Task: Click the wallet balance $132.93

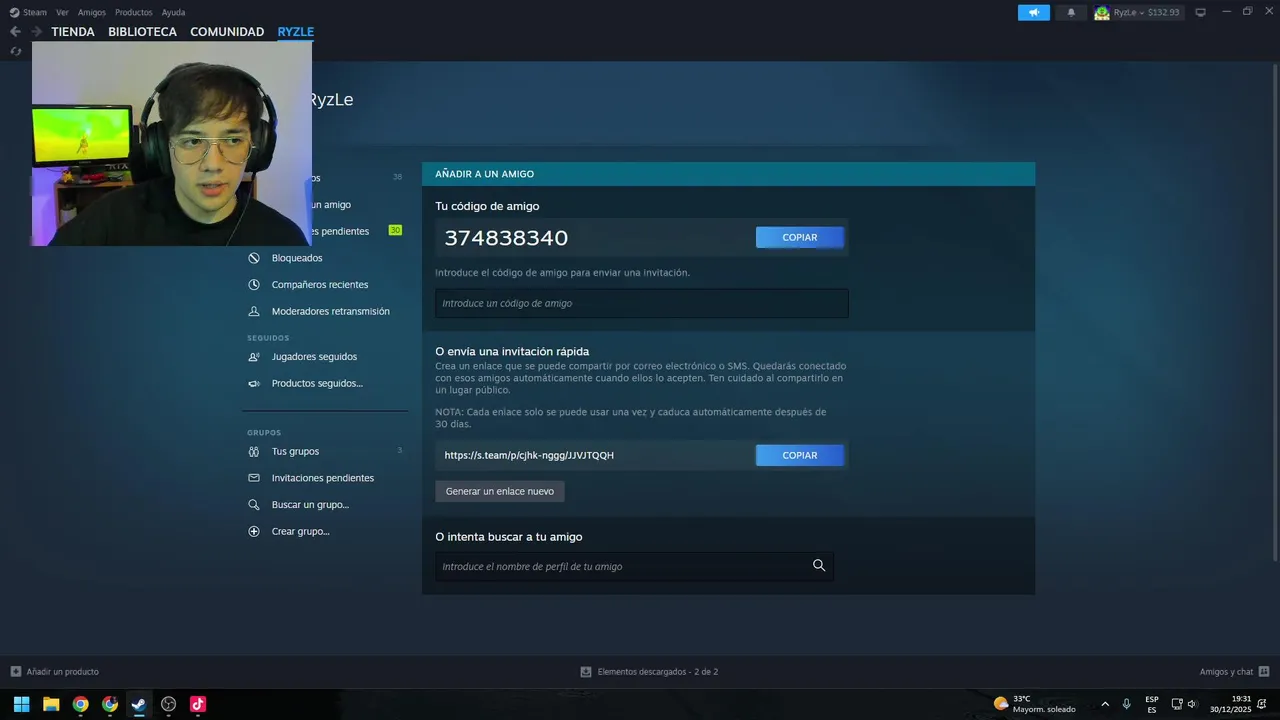Action: point(1164,12)
